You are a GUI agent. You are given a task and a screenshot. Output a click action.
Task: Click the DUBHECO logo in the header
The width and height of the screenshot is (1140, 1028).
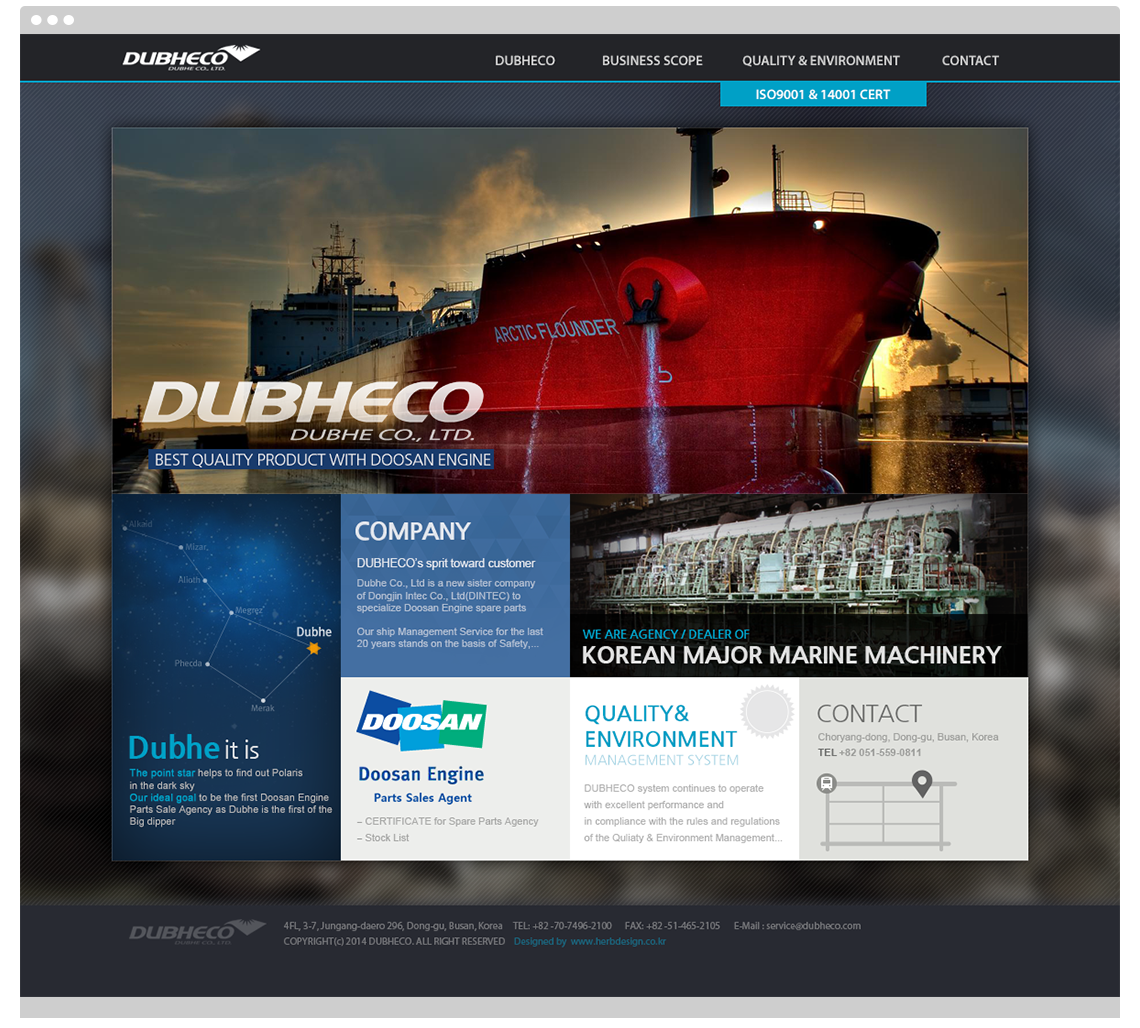click(x=191, y=57)
